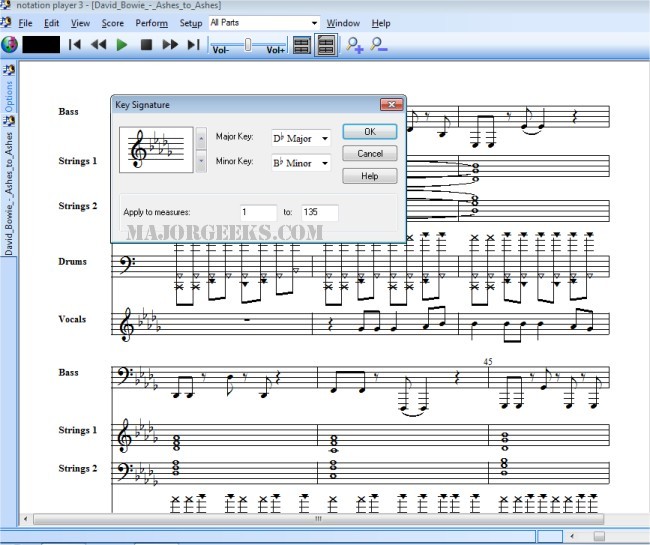Open the All Parts dropdown

click(x=313, y=22)
